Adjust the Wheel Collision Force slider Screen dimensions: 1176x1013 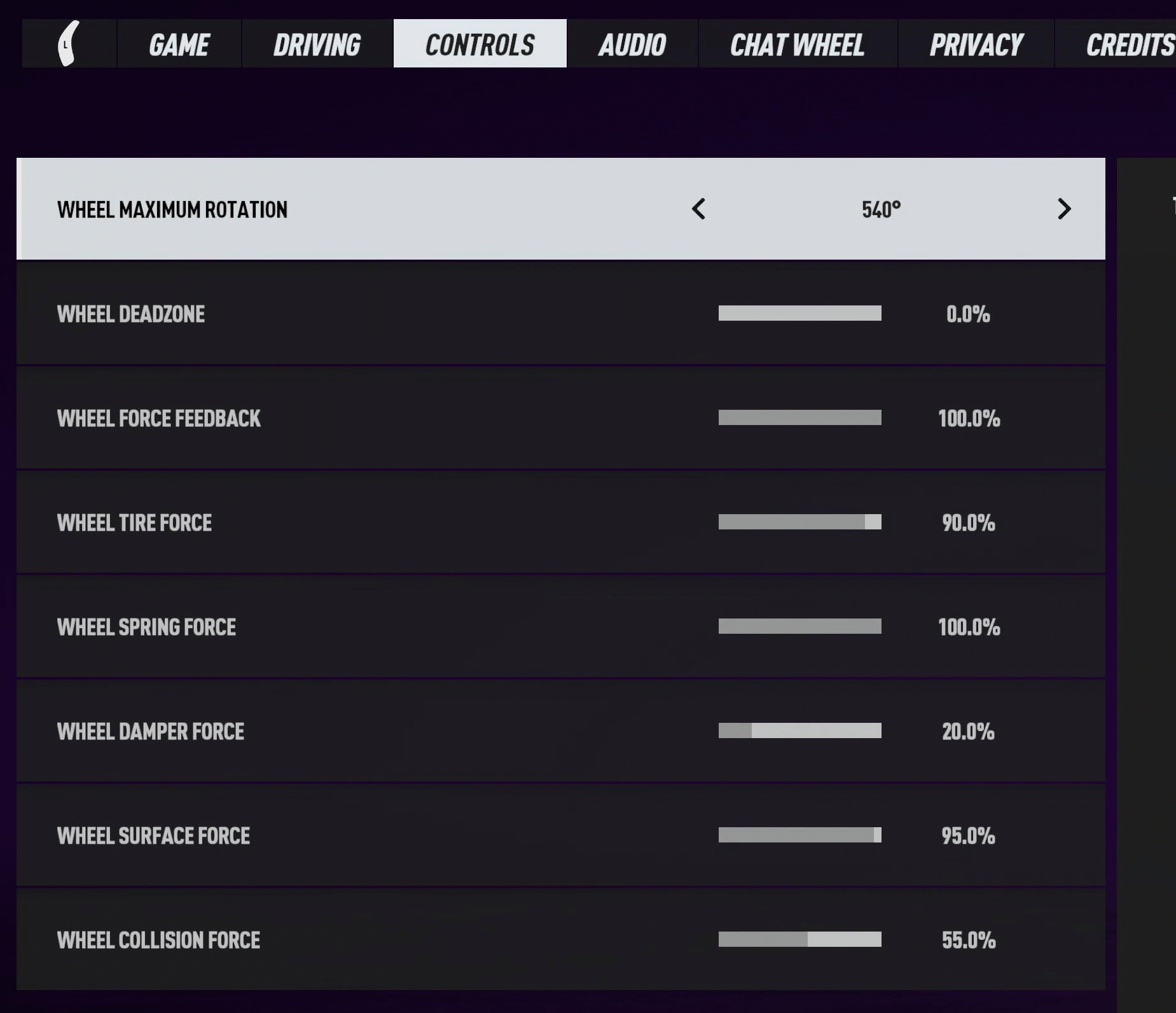800,939
